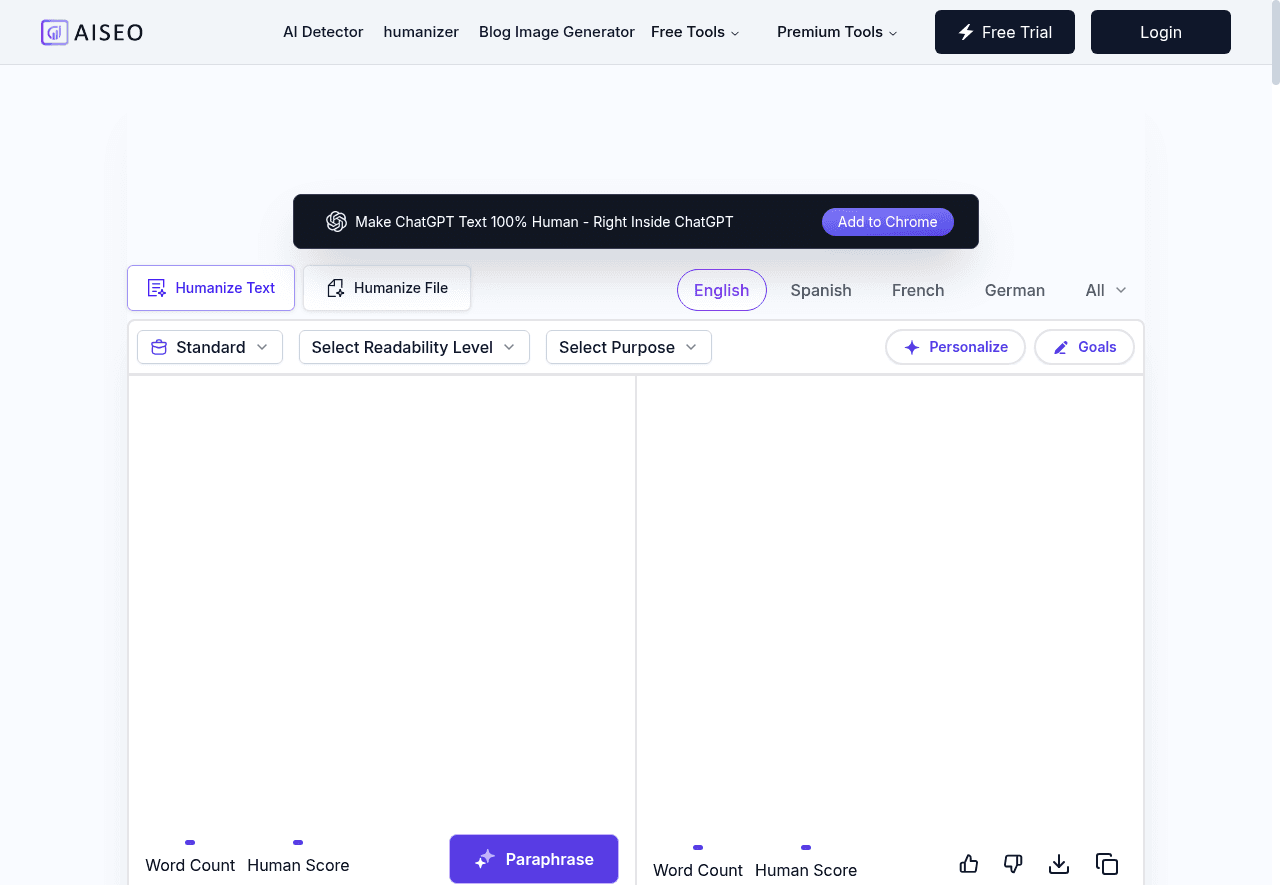Click the lightning bolt in Free Trial
Image resolution: width=1280 pixels, height=885 pixels.
point(965,32)
